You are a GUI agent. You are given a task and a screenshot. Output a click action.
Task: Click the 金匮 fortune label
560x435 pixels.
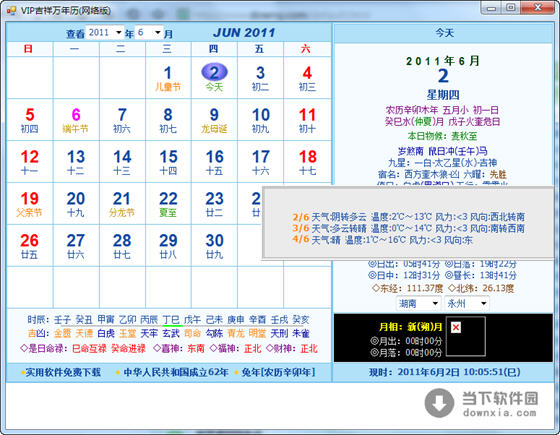62,334
